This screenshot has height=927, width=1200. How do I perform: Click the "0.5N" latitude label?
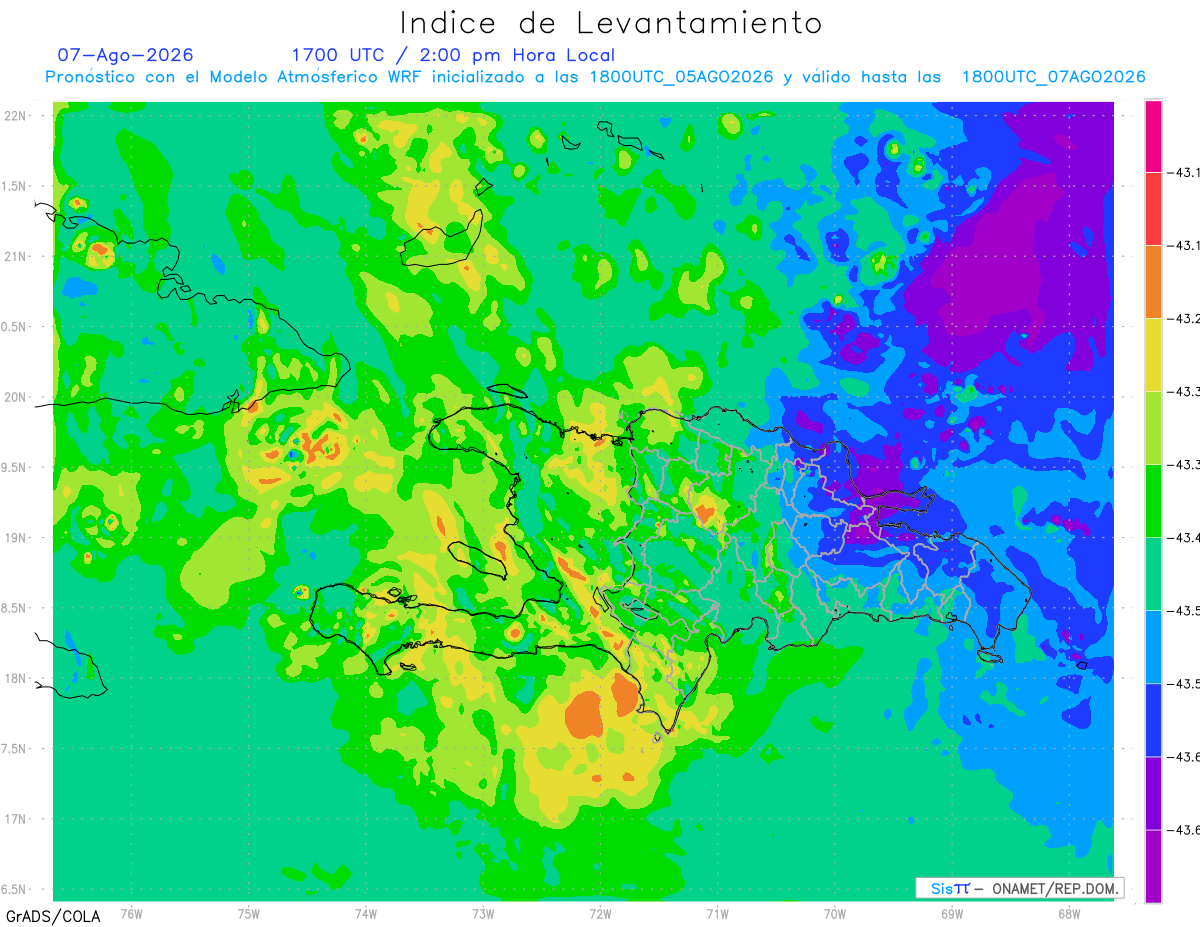15,327
